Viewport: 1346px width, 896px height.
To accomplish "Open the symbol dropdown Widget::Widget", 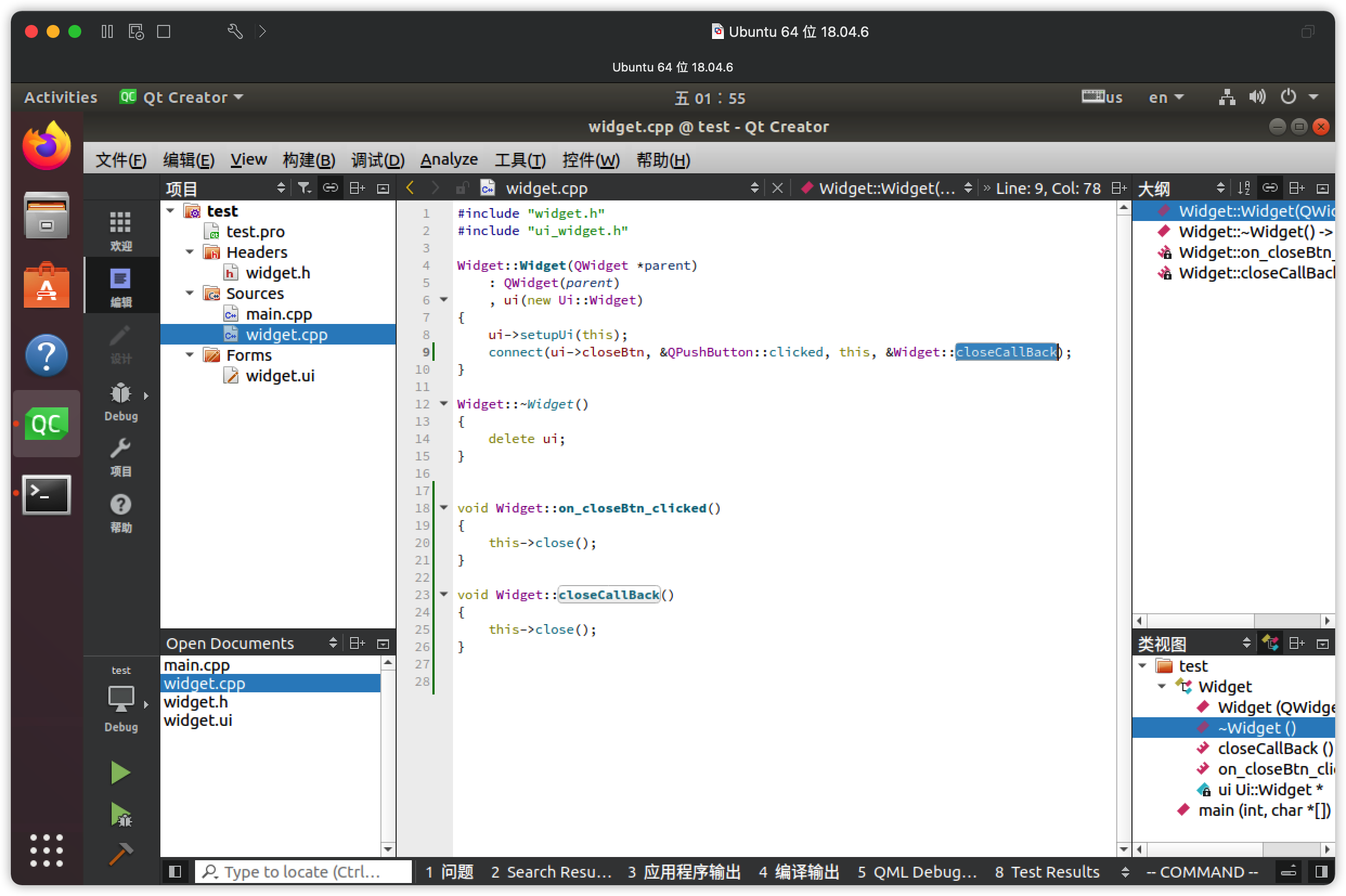I will coord(886,188).
